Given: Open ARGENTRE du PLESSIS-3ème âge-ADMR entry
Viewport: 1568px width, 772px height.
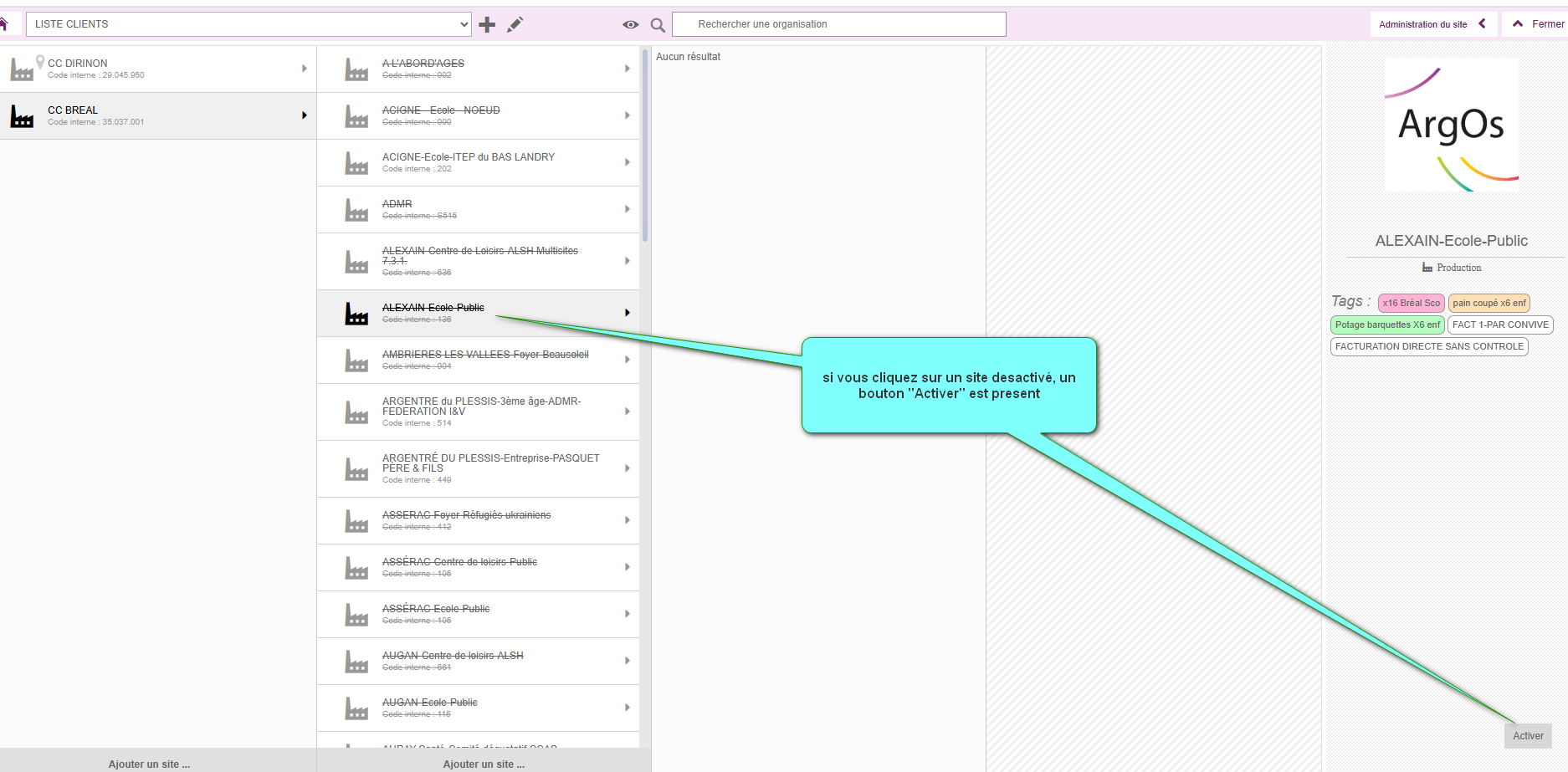Looking at the screenshot, I should click(x=478, y=412).
